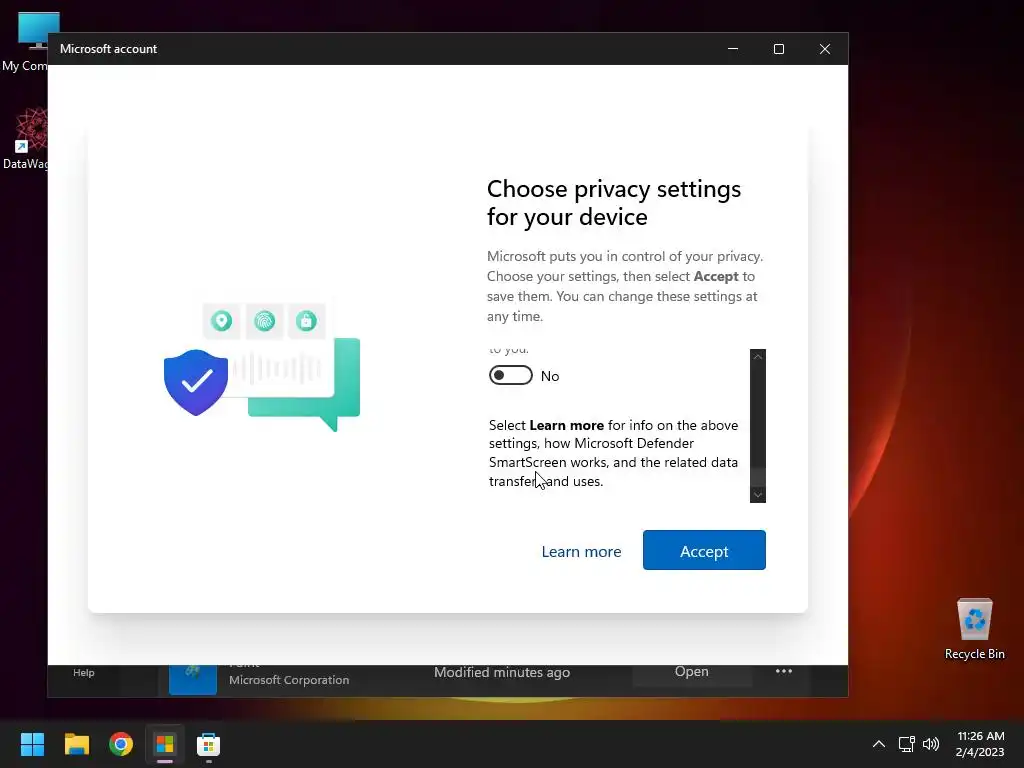Open the three-dots menu in background Store window
The width and height of the screenshot is (1024, 768).
click(784, 671)
